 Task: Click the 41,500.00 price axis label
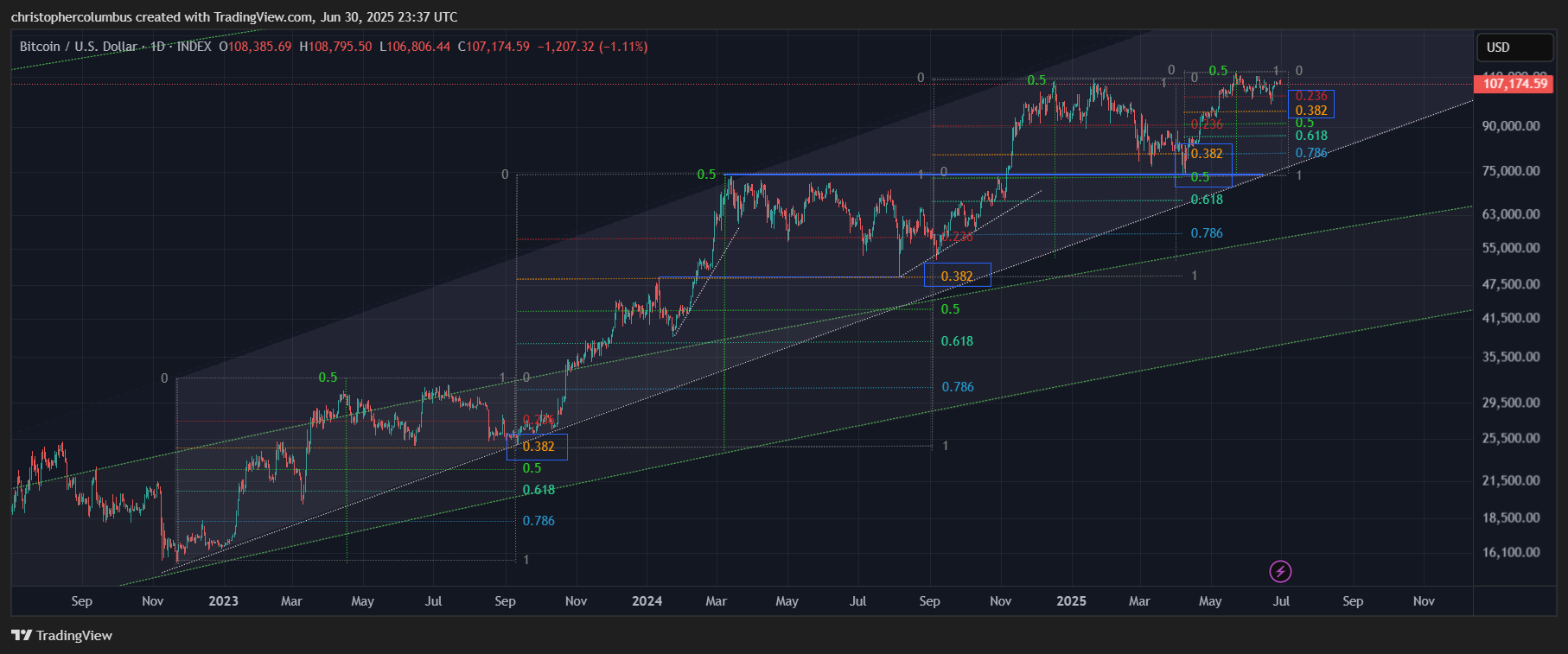click(x=1511, y=318)
